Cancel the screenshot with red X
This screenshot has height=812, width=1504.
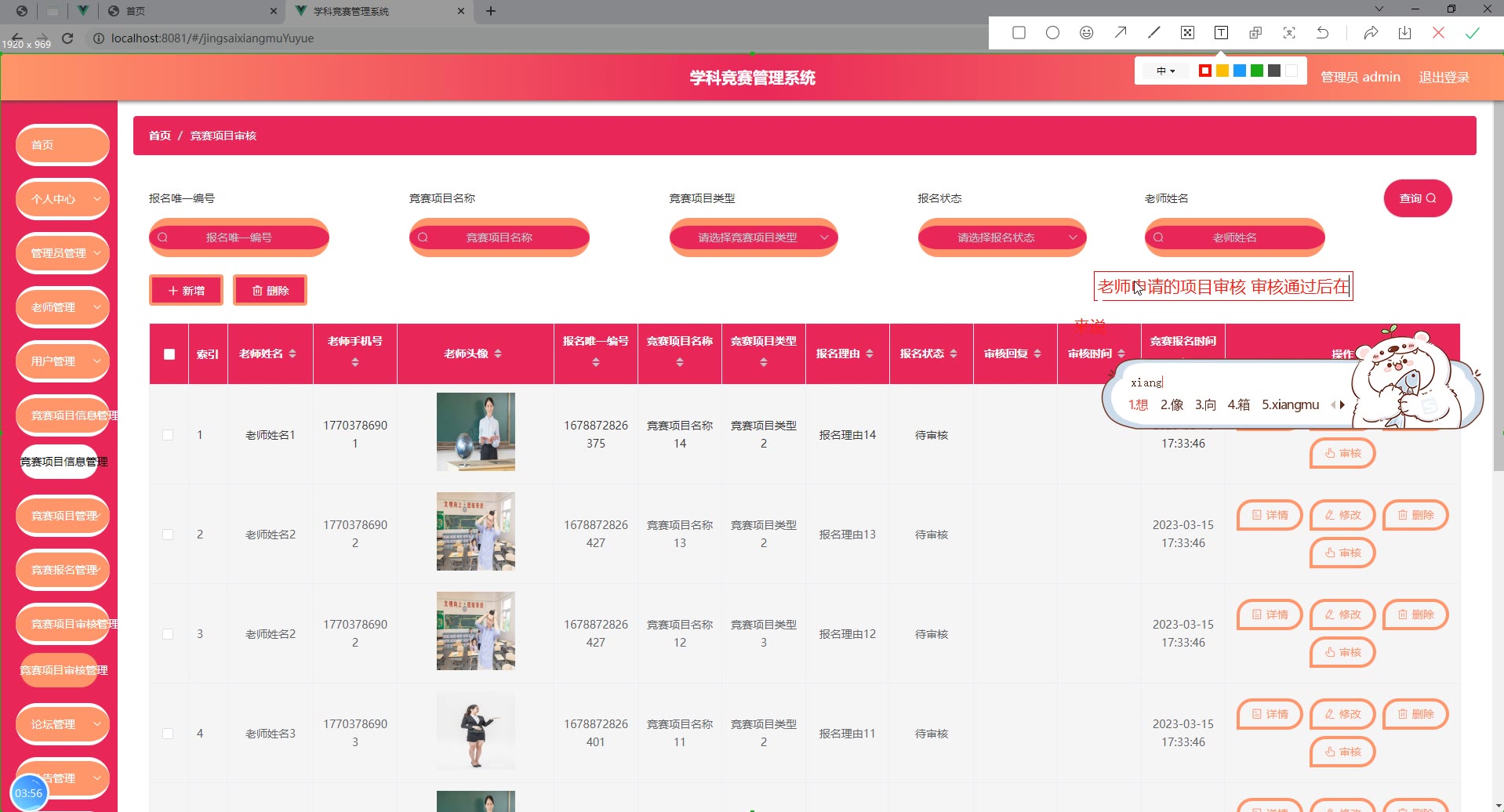coord(1438,33)
